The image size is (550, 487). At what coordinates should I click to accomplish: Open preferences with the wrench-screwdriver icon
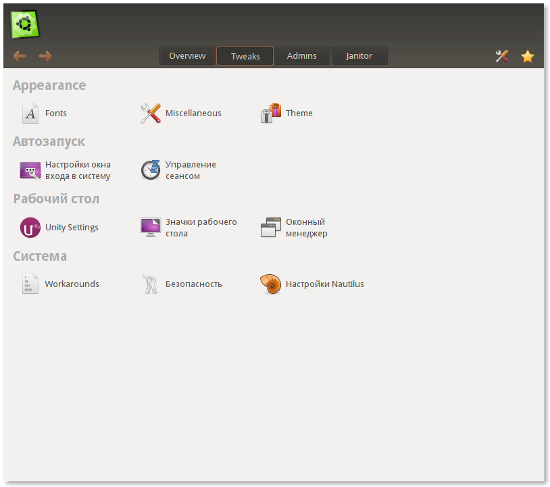502,56
